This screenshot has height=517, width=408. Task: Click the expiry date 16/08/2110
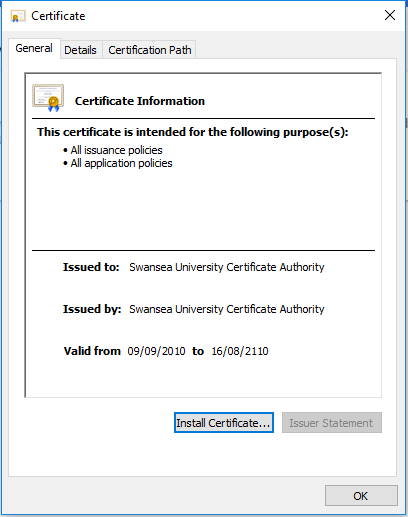(x=240, y=351)
